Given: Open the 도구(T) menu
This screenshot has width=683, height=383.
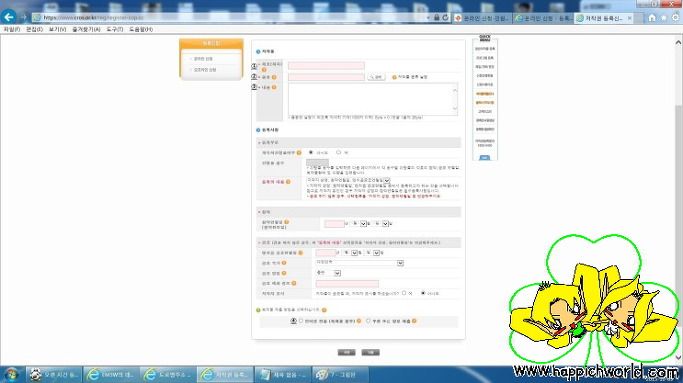Looking at the screenshot, I should pos(115,29).
